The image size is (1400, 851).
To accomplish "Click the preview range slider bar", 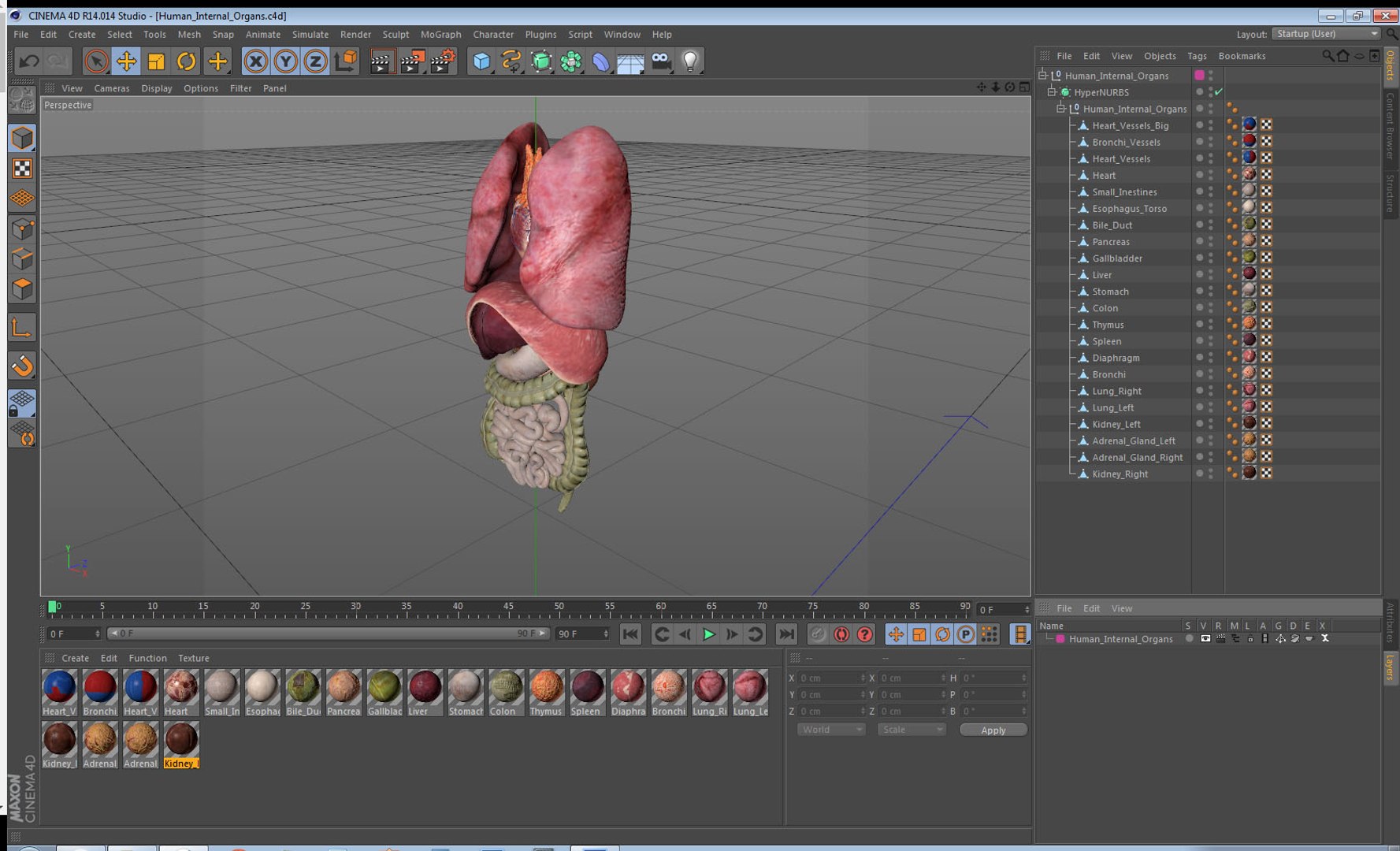I will point(328,634).
